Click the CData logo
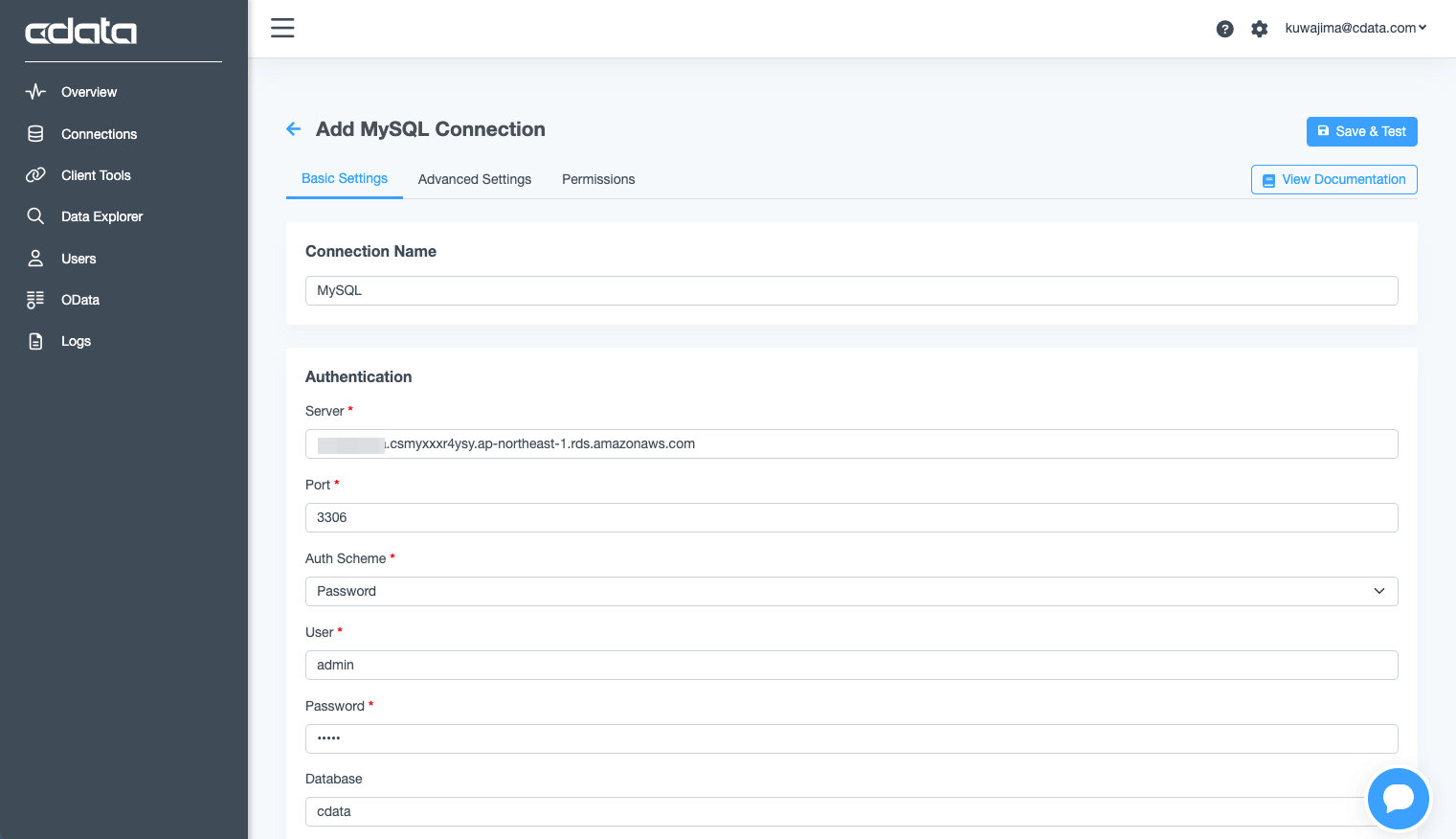 coord(80,32)
